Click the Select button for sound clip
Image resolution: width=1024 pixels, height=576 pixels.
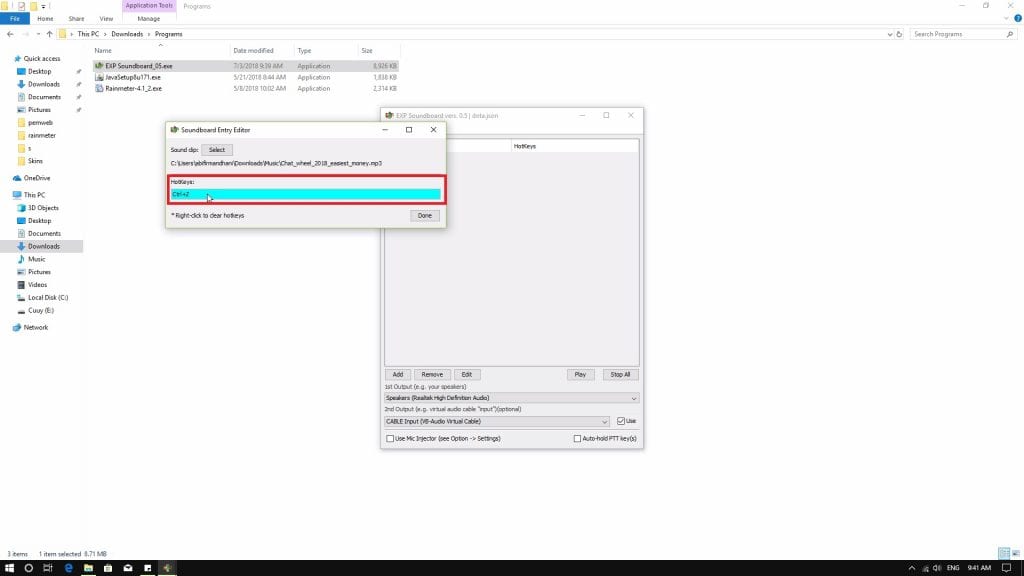[x=217, y=150]
